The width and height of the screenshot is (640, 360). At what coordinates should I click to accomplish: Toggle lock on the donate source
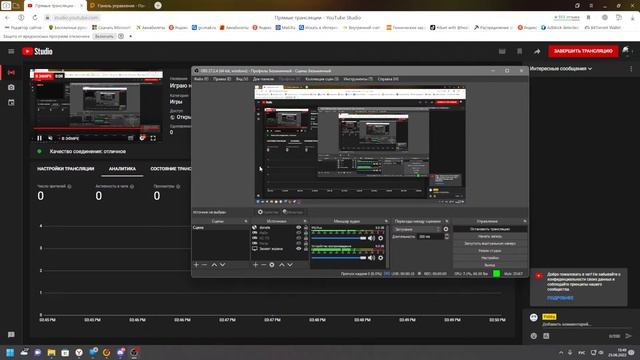(x=306, y=227)
